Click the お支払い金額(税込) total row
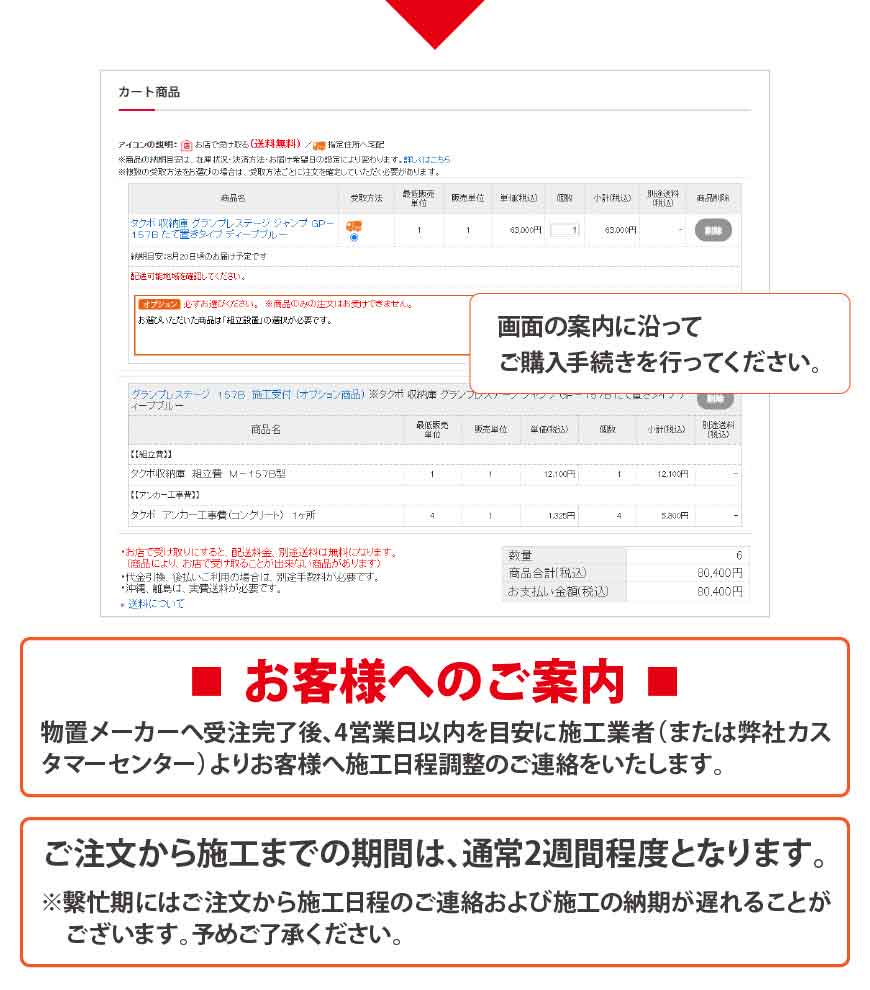The image size is (870, 990). coord(624,592)
